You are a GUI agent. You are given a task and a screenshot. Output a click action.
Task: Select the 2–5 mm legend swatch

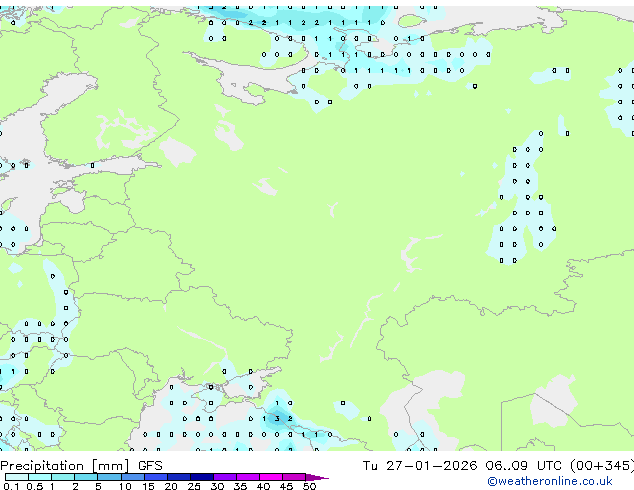click(x=86, y=477)
